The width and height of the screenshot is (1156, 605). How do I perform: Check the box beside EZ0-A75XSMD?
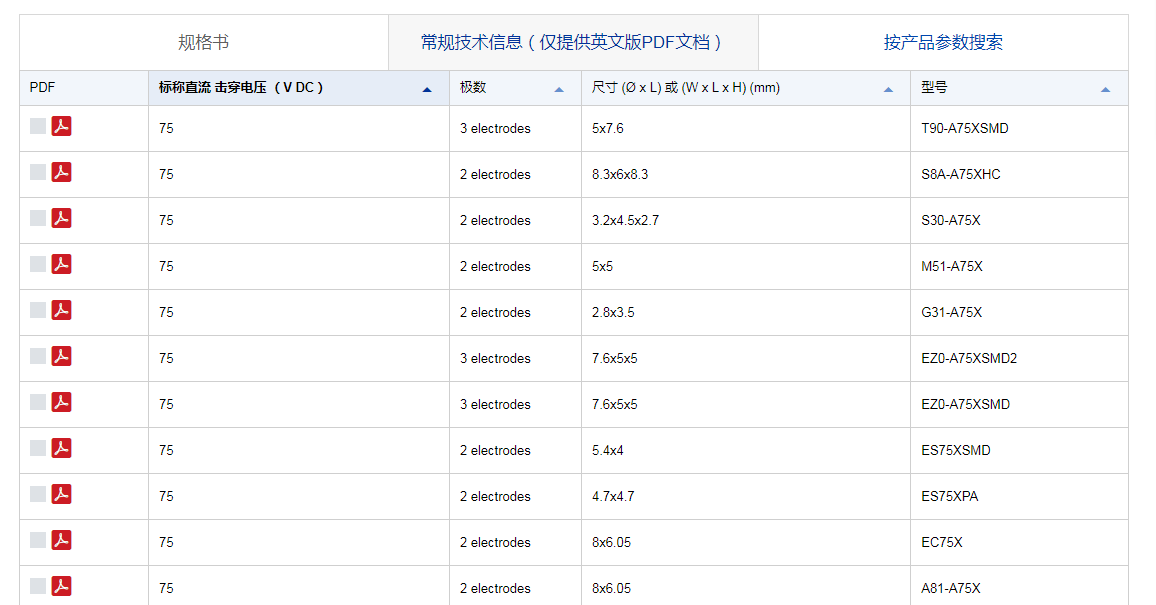(x=38, y=402)
